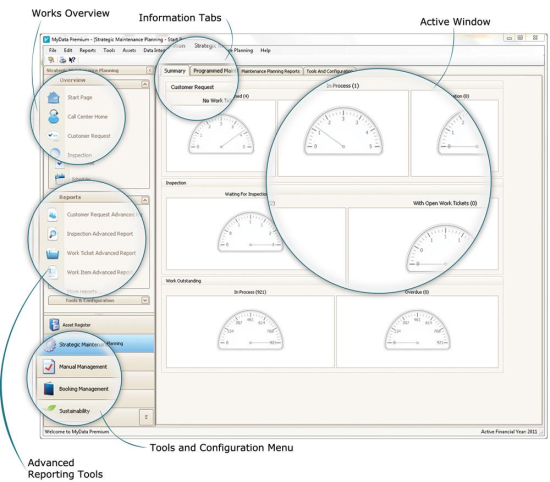Select the Booking Management book icon
This screenshot has height=482, width=550.
[x=48, y=389]
